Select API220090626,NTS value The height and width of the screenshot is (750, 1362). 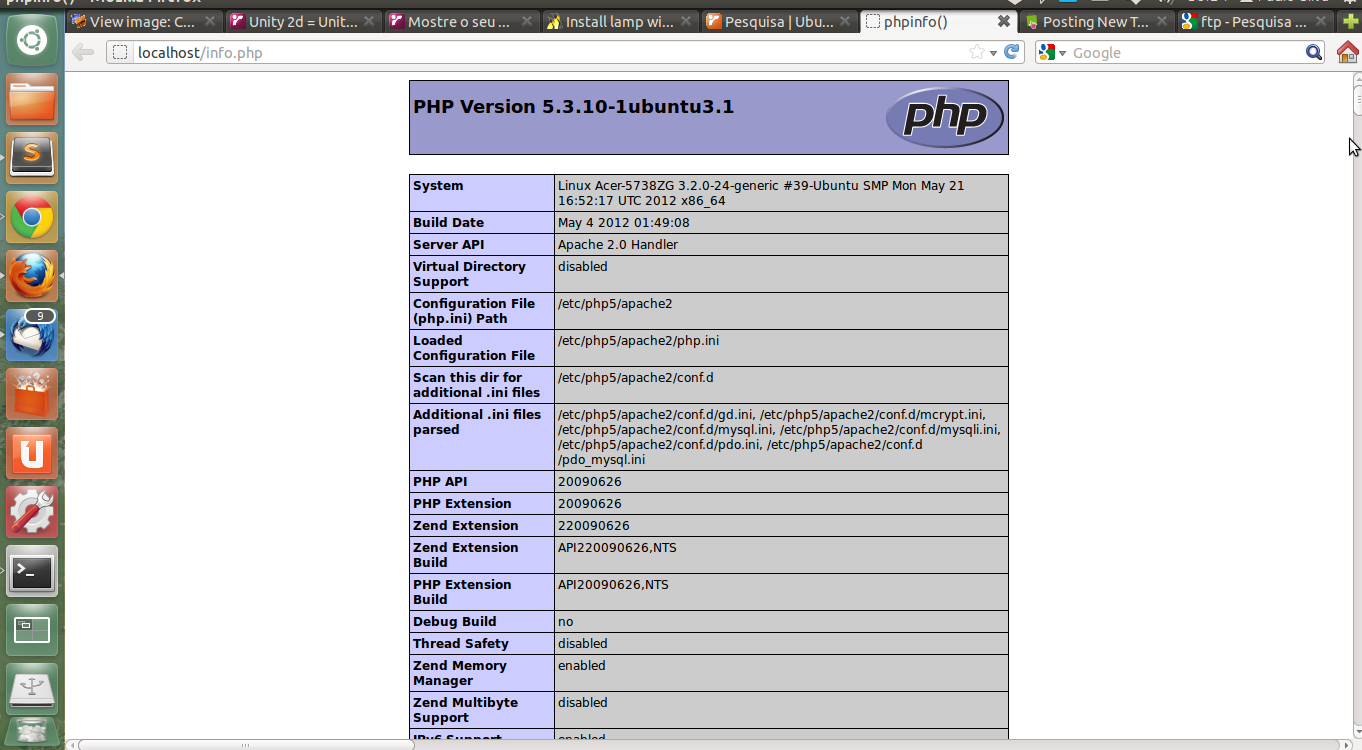pyautogui.click(x=617, y=548)
